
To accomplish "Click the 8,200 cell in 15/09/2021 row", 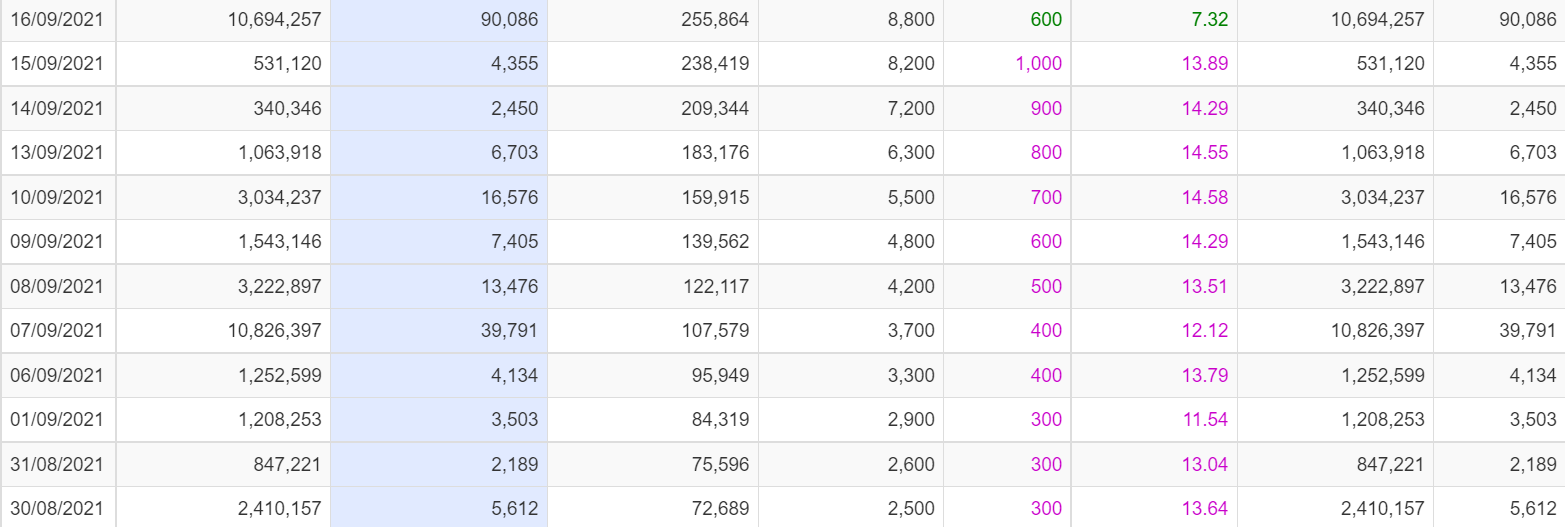I will pyautogui.click(x=911, y=64).
